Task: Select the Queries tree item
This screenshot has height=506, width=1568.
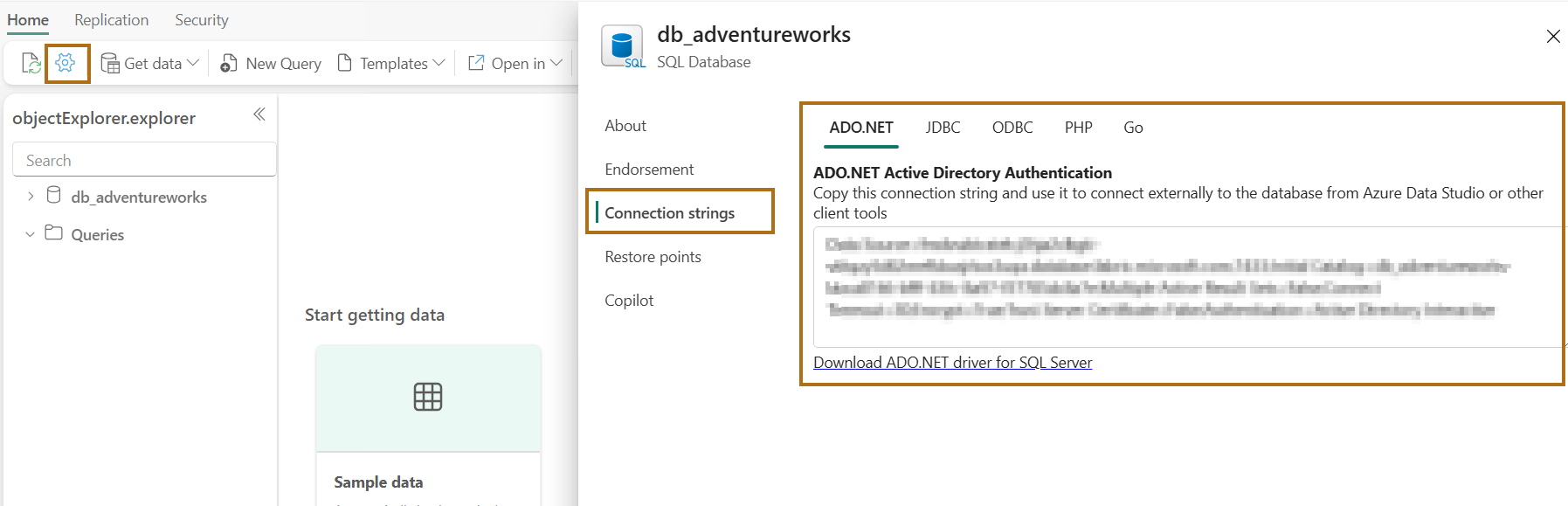Action: tap(98, 235)
